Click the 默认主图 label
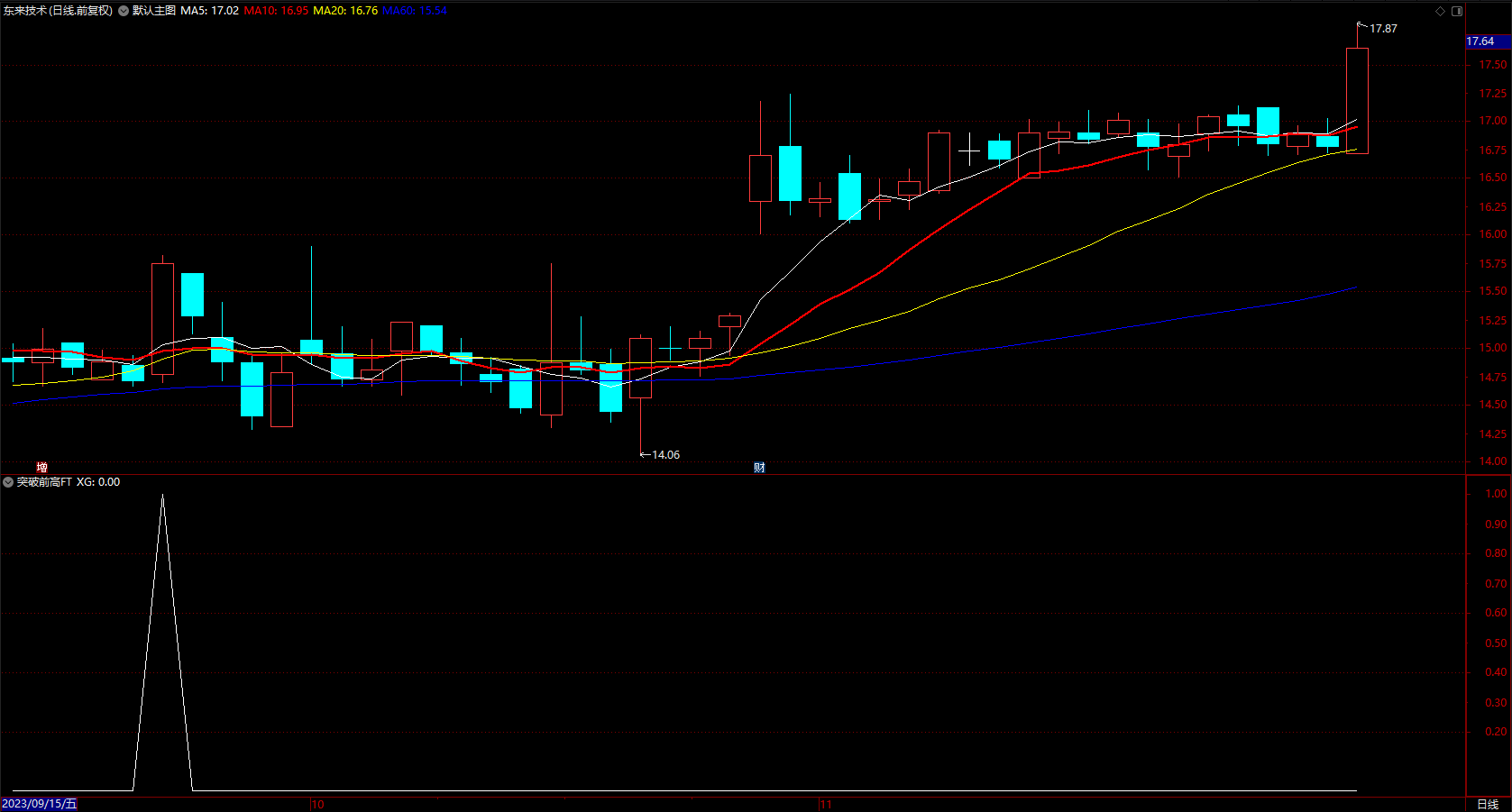 154,11
